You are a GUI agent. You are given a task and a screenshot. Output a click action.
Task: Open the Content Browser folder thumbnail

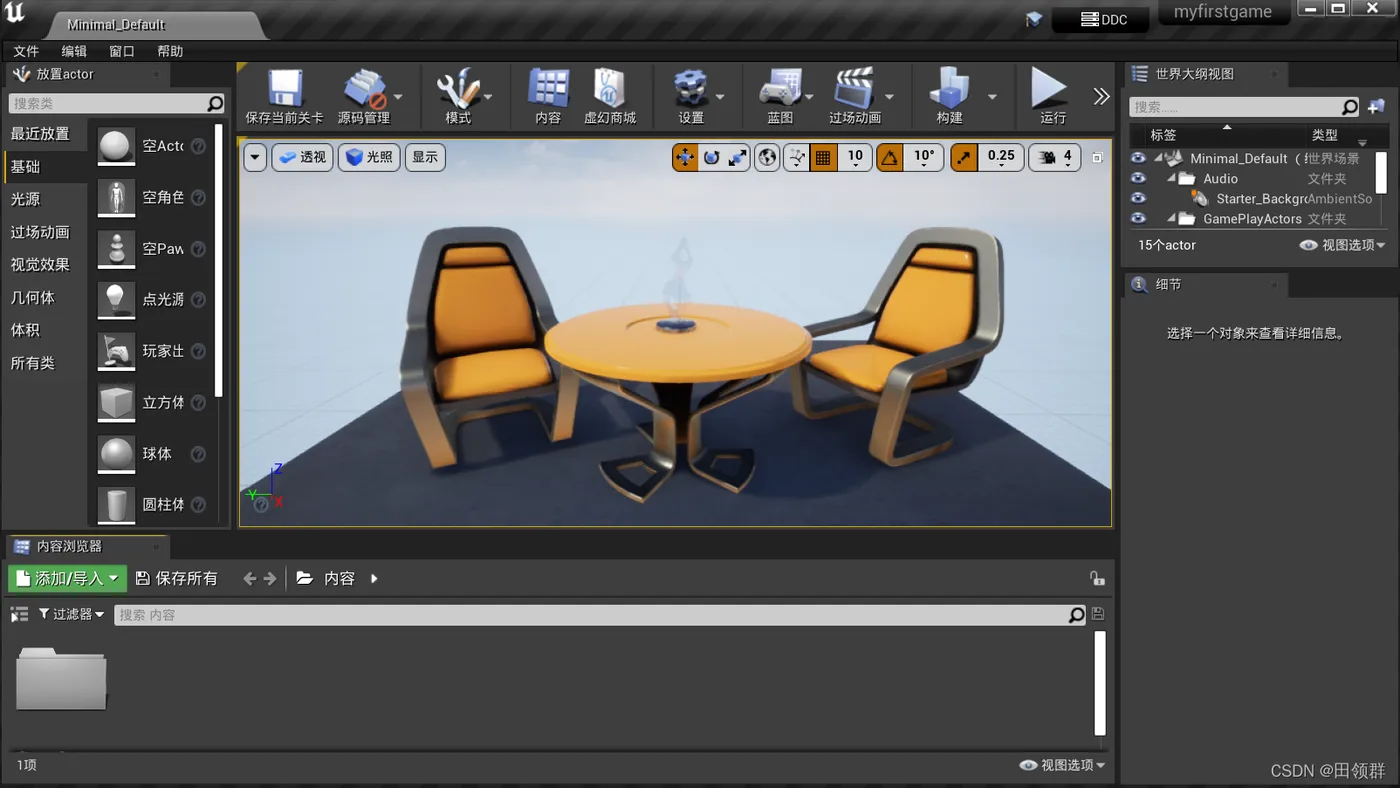point(61,678)
